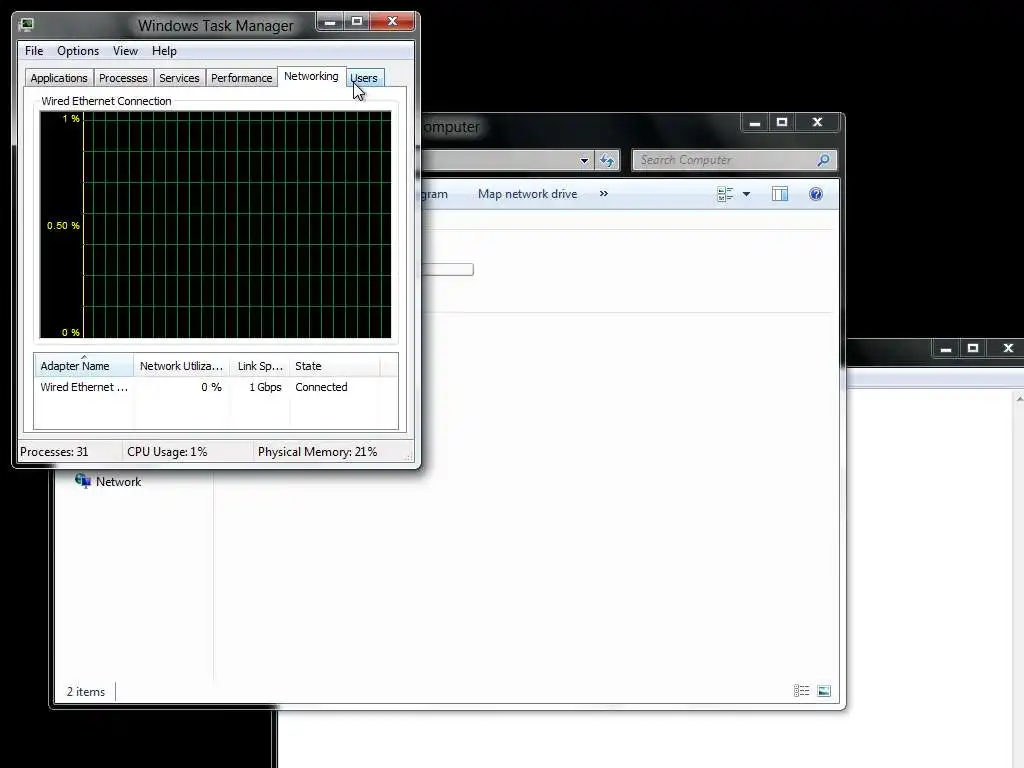Open the View menu in Task Manager
The height and width of the screenshot is (768, 1024).
tap(125, 51)
